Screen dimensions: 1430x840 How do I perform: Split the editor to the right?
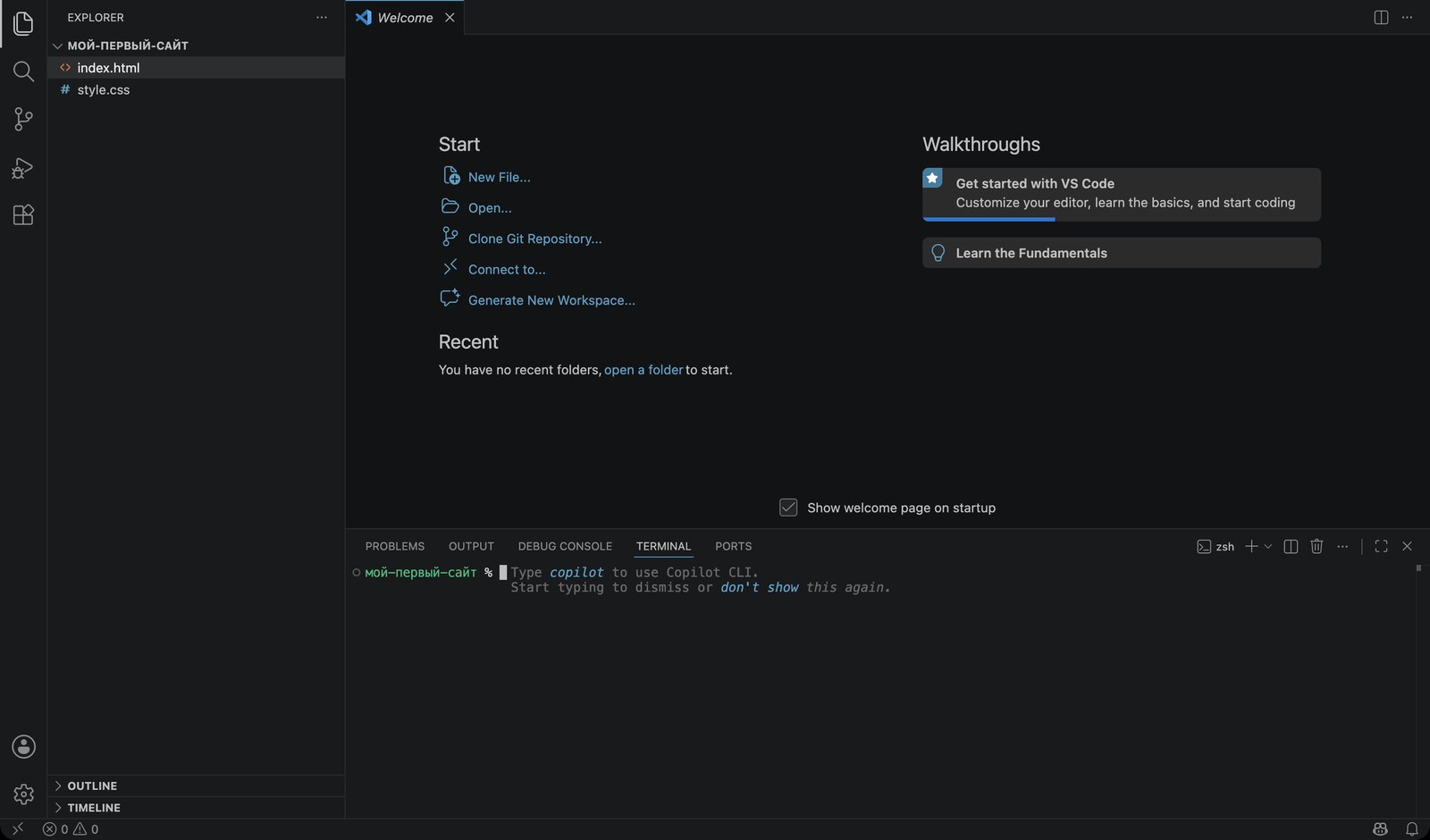click(x=1381, y=17)
